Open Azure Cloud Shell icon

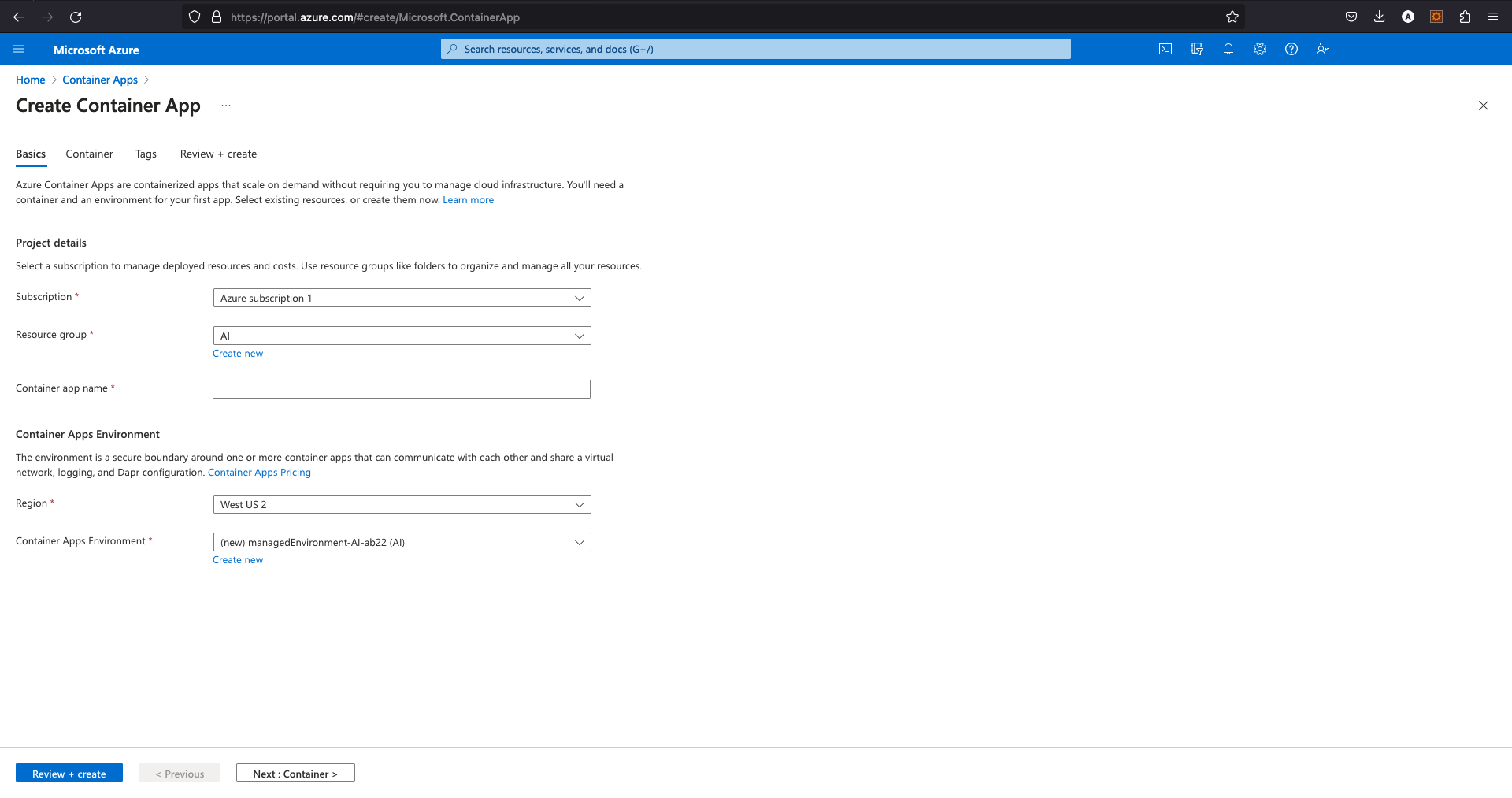click(1165, 49)
